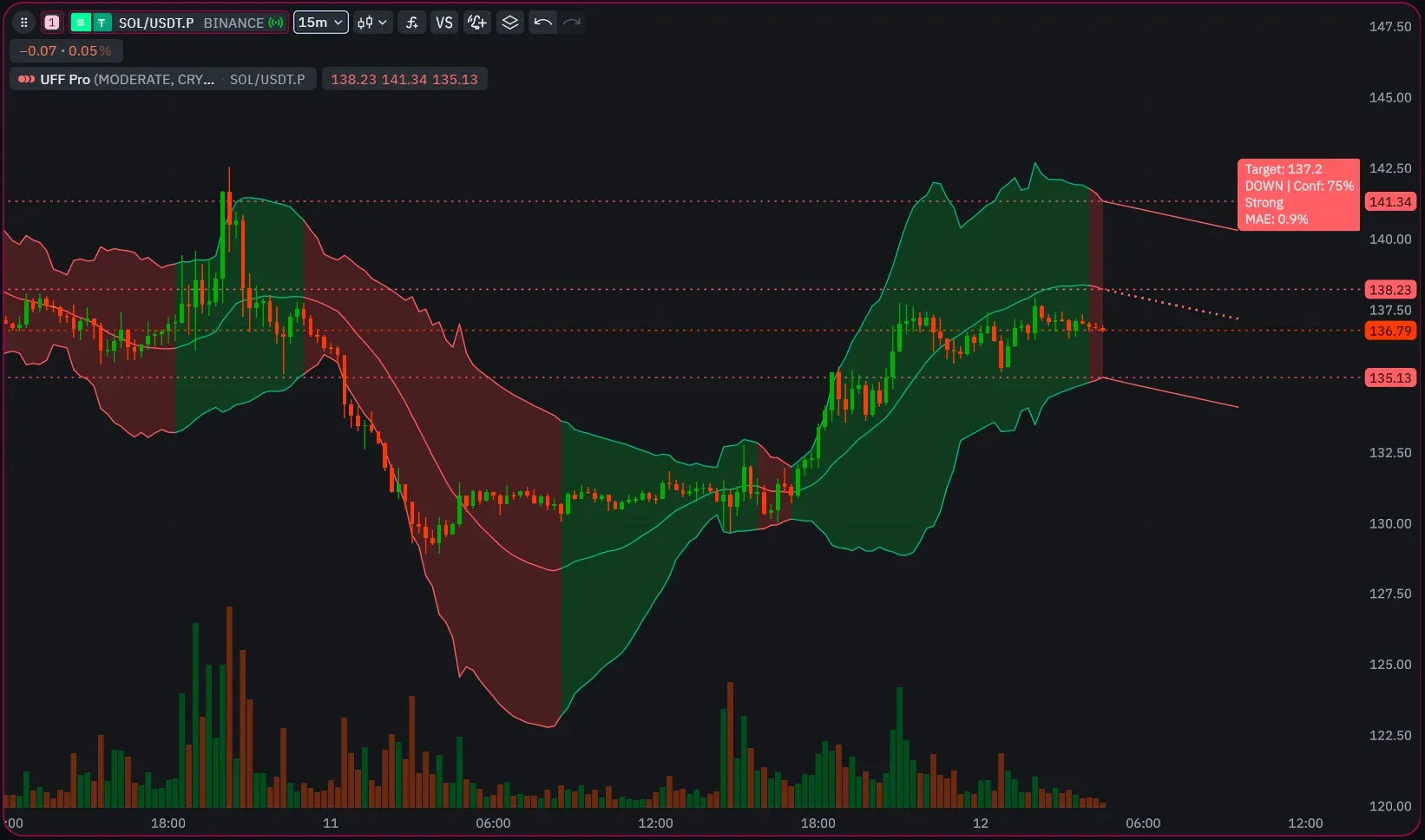Click the compare symbols VS icon

pyautogui.click(x=444, y=23)
